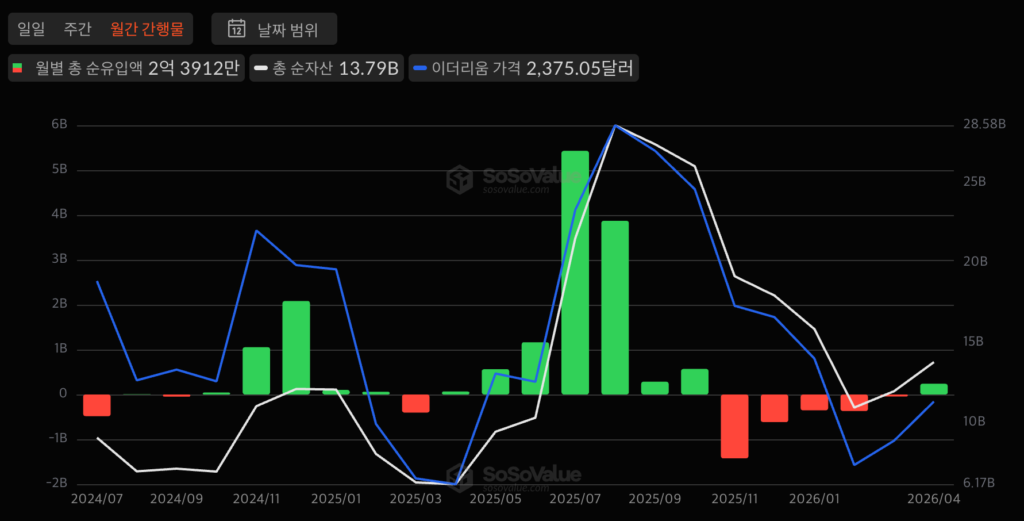Click the largest red bar at 2025/11
The image size is (1024, 521).
click(x=735, y=425)
